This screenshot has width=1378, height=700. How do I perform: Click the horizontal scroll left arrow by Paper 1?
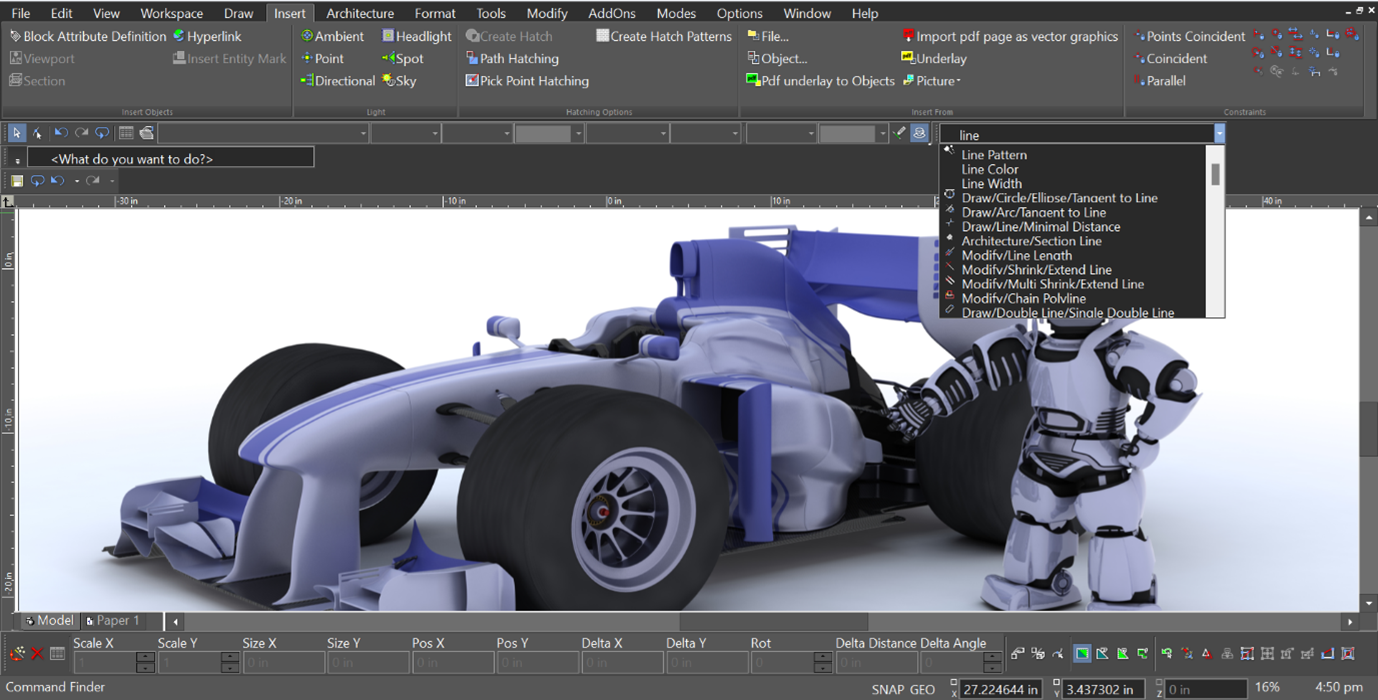[176, 621]
